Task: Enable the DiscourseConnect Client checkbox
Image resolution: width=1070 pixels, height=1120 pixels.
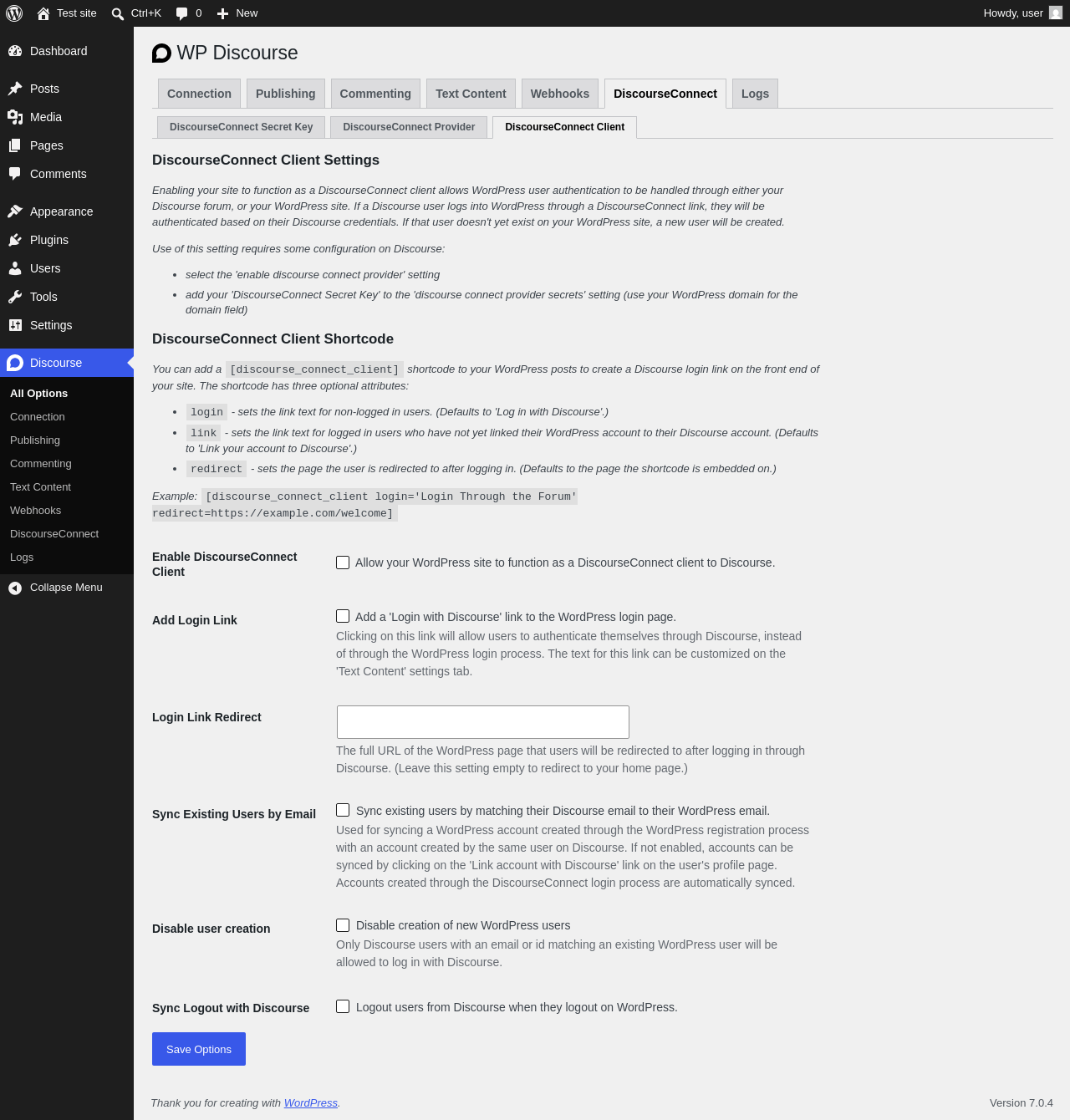Action: (343, 563)
